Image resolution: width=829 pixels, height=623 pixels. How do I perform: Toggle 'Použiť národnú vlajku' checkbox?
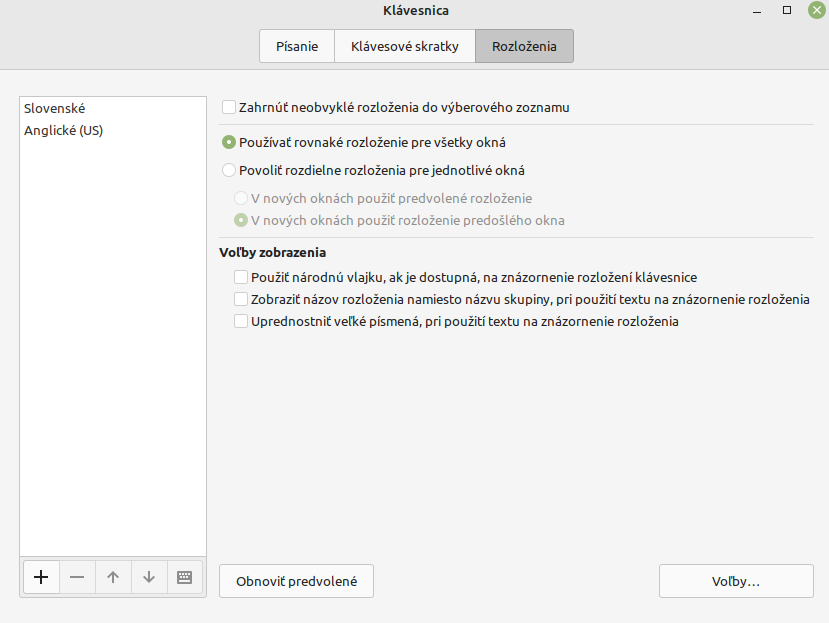pos(241,277)
